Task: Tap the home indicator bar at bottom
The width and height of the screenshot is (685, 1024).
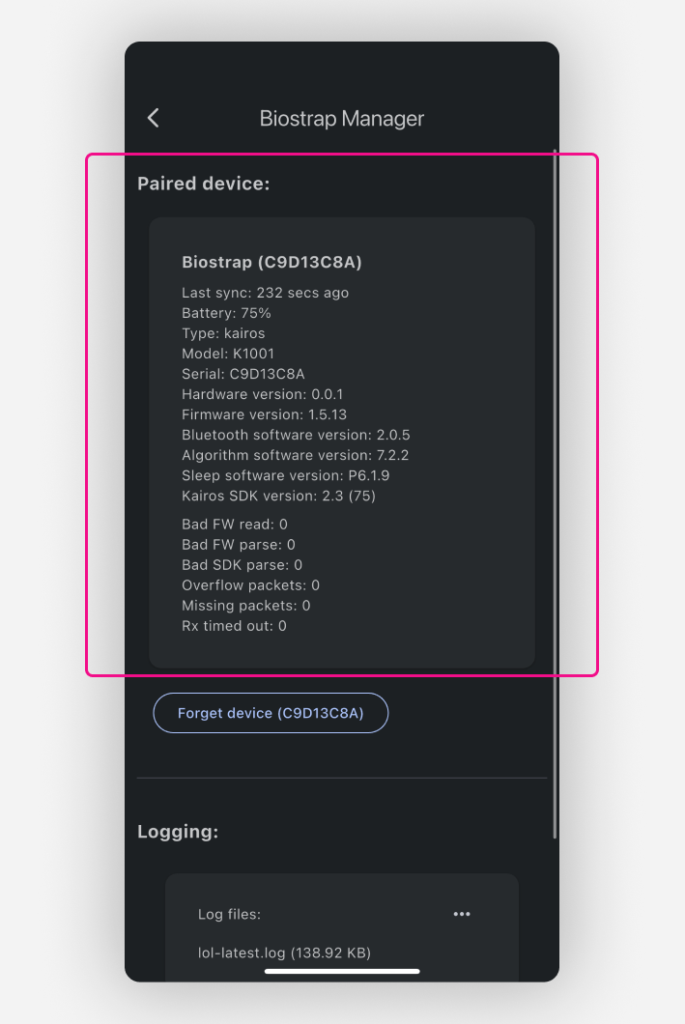Action: tap(342, 971)
